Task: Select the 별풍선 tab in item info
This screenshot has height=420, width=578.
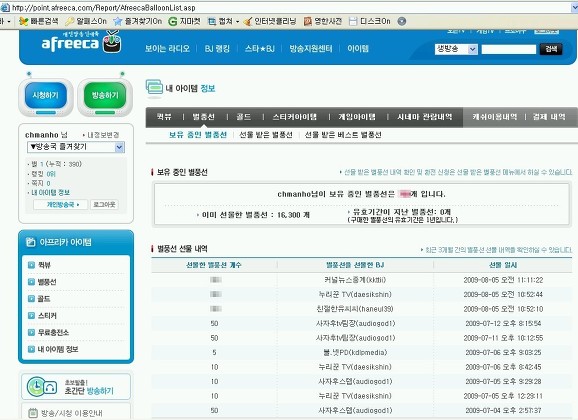Action: pyautogui.click(x=203, y=117)
